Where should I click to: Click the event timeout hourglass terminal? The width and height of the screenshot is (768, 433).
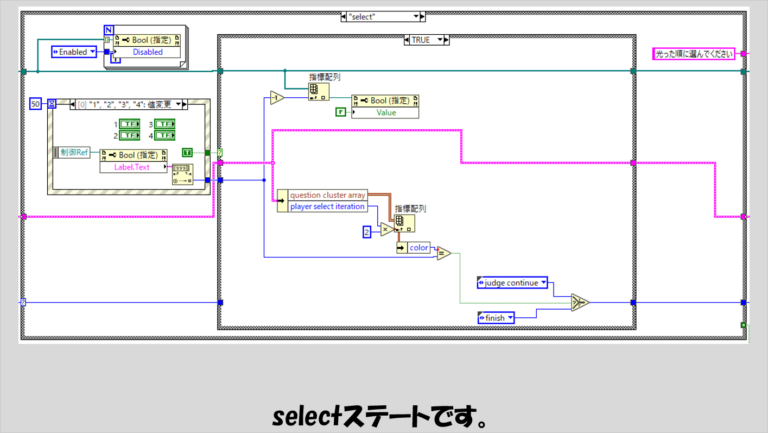(52, 104)
